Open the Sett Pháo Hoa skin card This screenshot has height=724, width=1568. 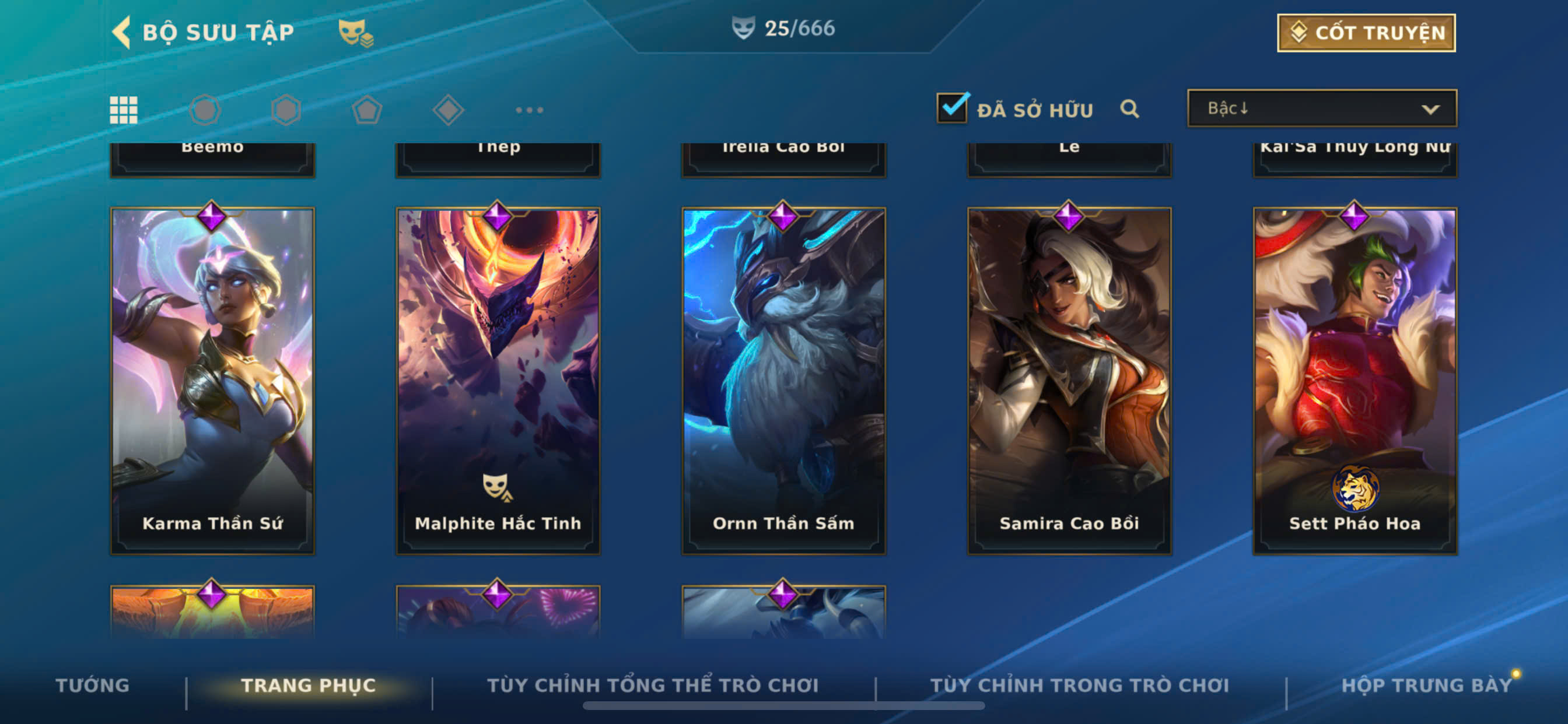(x=1355, y=381)
